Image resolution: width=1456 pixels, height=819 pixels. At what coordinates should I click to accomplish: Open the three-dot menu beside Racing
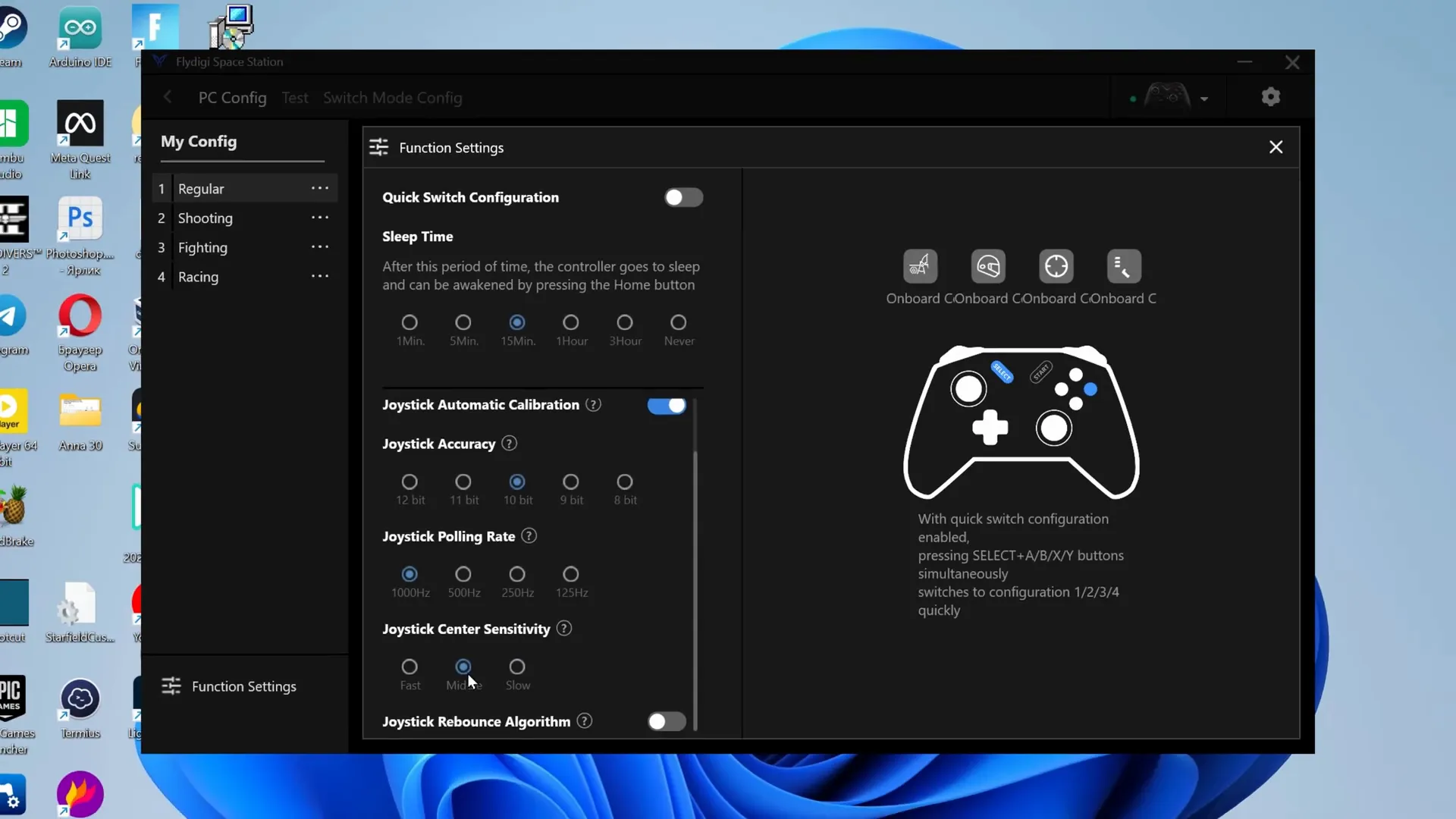[x=320, y=277]
